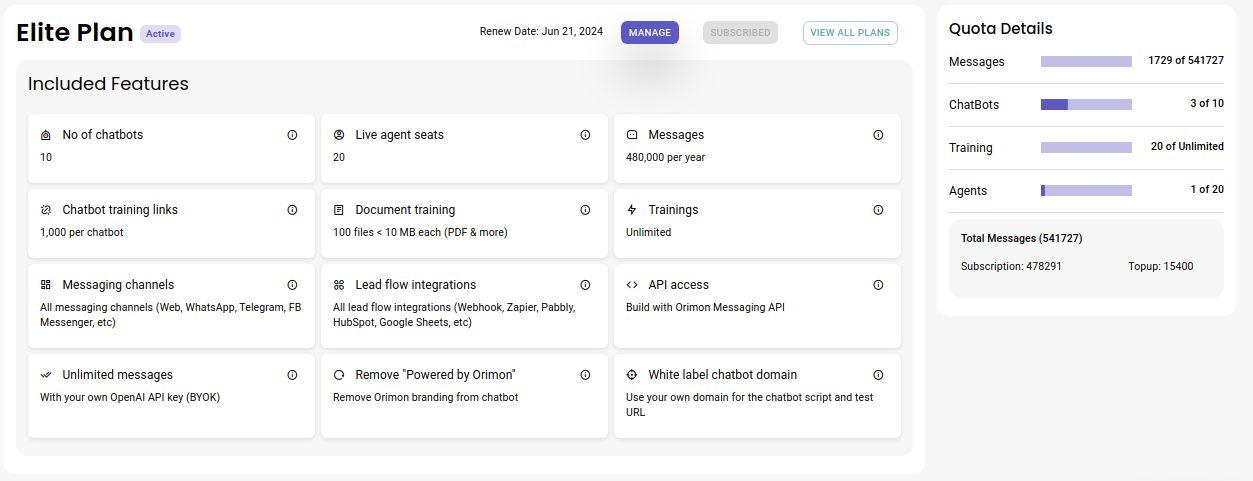Click info icon beside Unlimited messages

pyautogui.click(x=292, y=375)
